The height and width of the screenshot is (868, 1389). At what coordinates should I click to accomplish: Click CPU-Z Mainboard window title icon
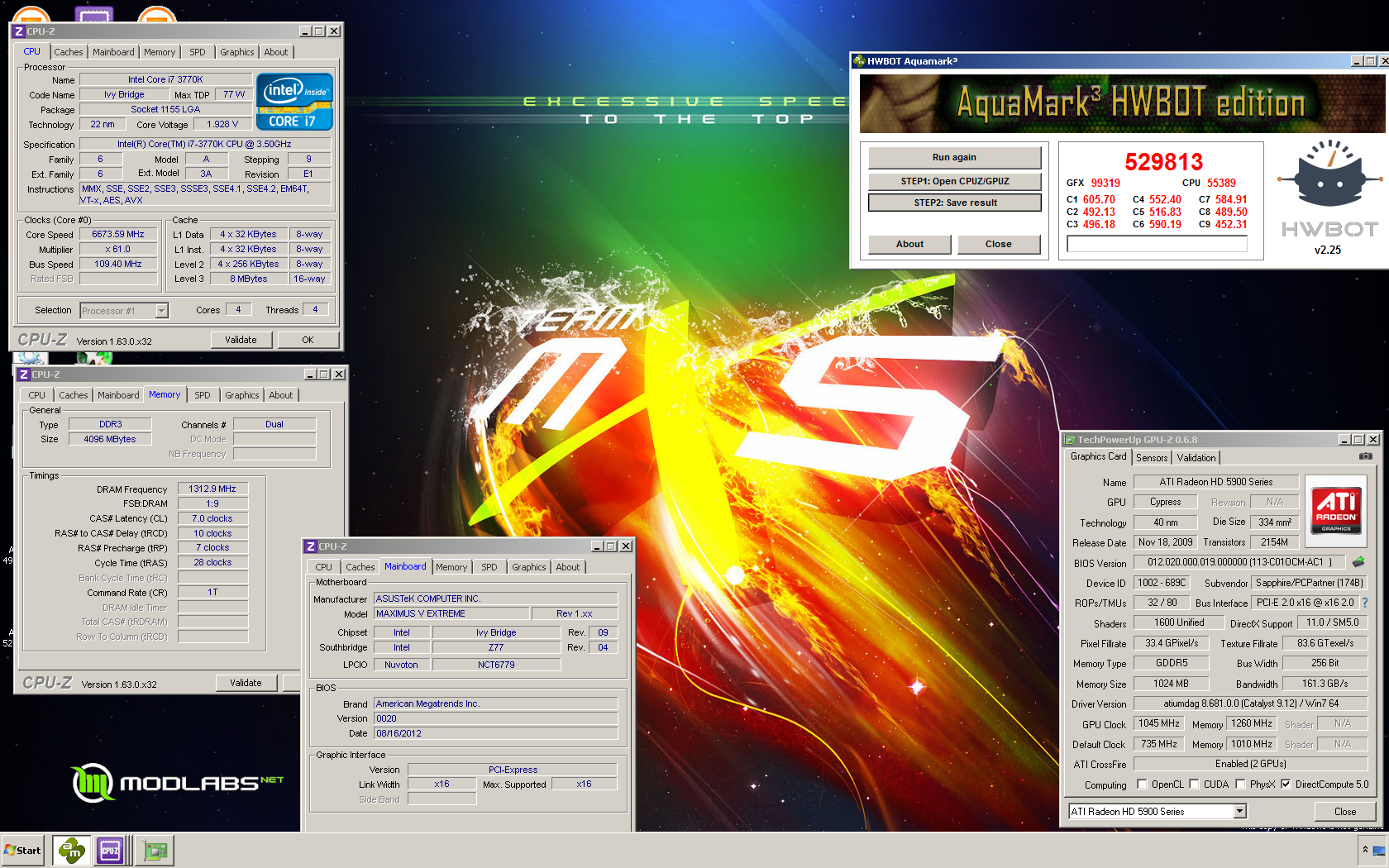[311, 546]
